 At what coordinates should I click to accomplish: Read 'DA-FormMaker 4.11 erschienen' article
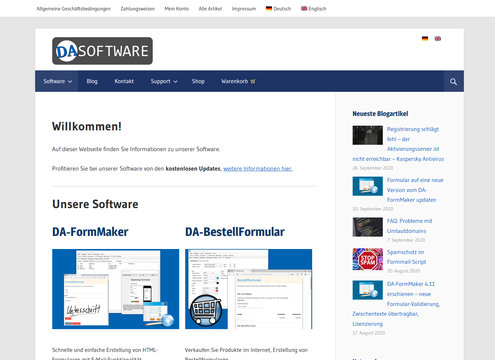tap(396, 304)
